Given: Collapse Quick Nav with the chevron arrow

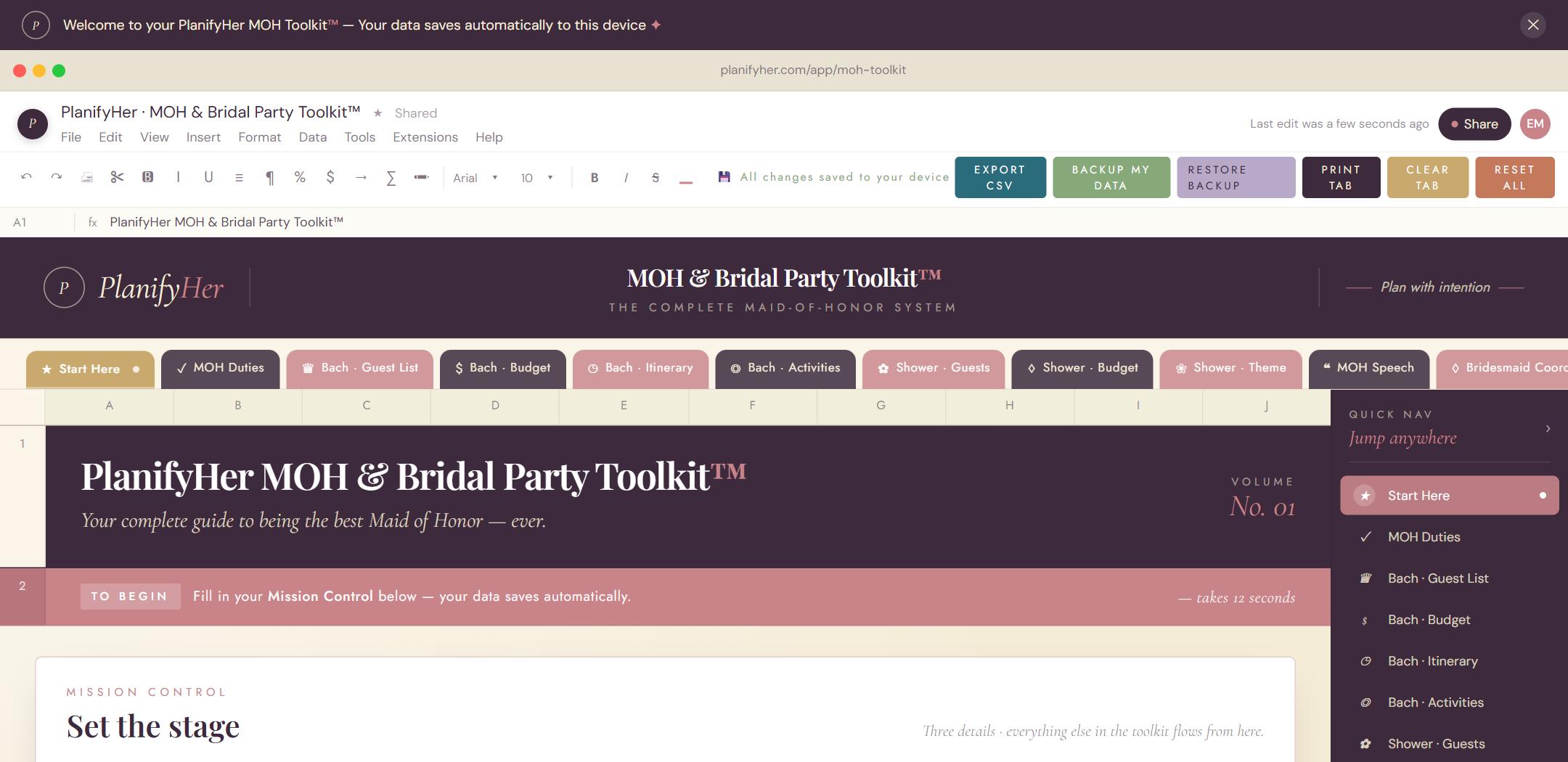Looking at the screenshot, I should point(1548,428).
